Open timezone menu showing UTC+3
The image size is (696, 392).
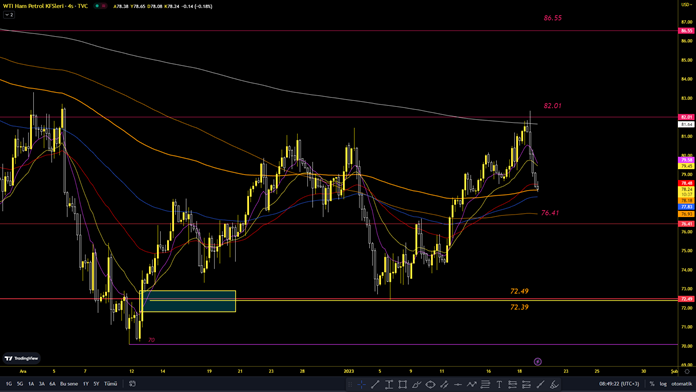(x=619, y=384)
